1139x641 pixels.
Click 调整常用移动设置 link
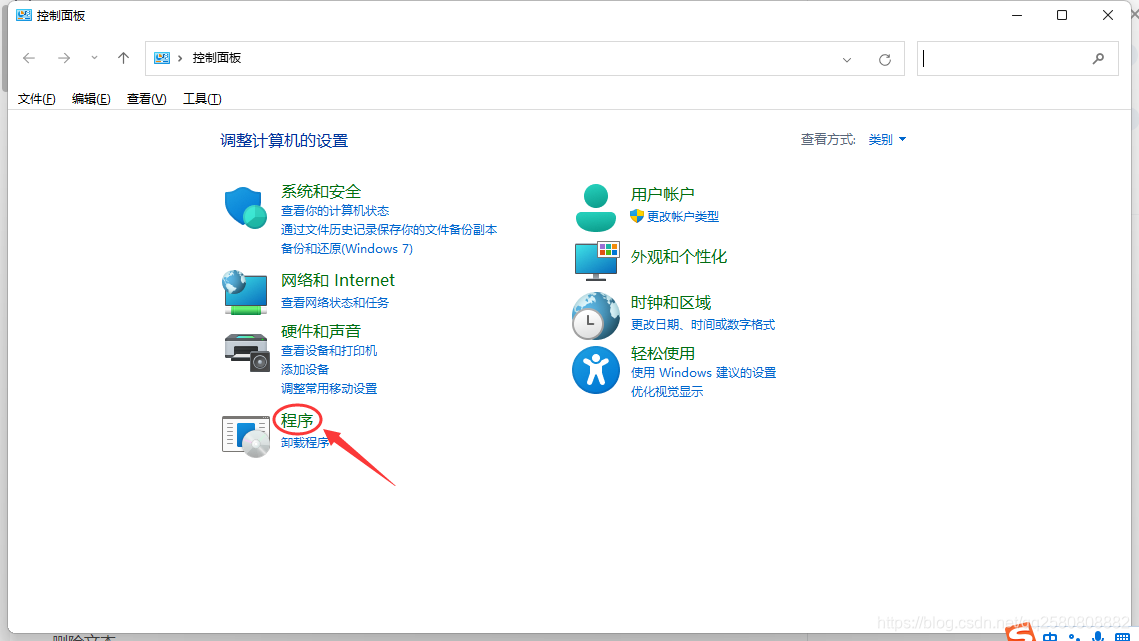coord(329,389)
